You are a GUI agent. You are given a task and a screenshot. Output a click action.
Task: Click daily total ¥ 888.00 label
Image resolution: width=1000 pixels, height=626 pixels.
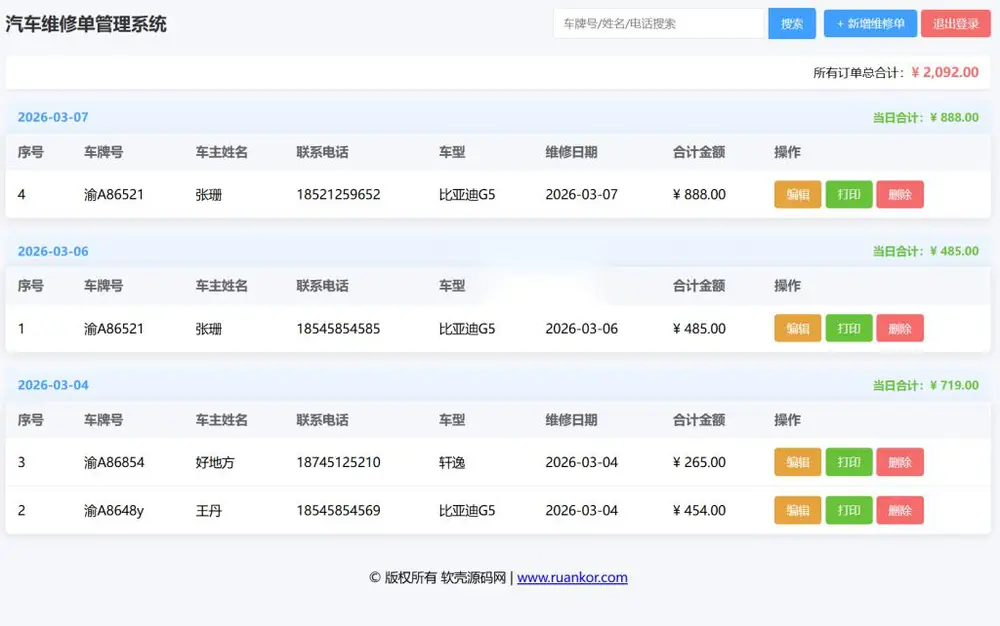pyautogui.click(x=925, y=117)
